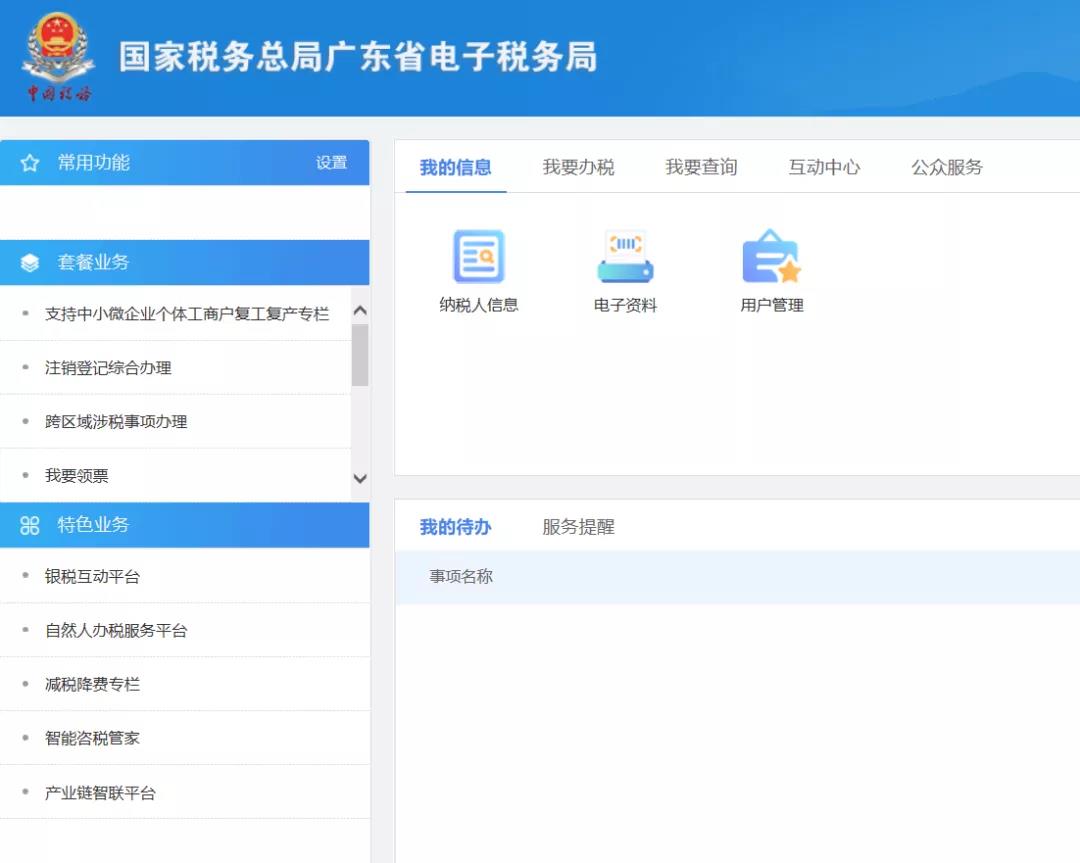Open 智能咨税管家

coord(92,738)
